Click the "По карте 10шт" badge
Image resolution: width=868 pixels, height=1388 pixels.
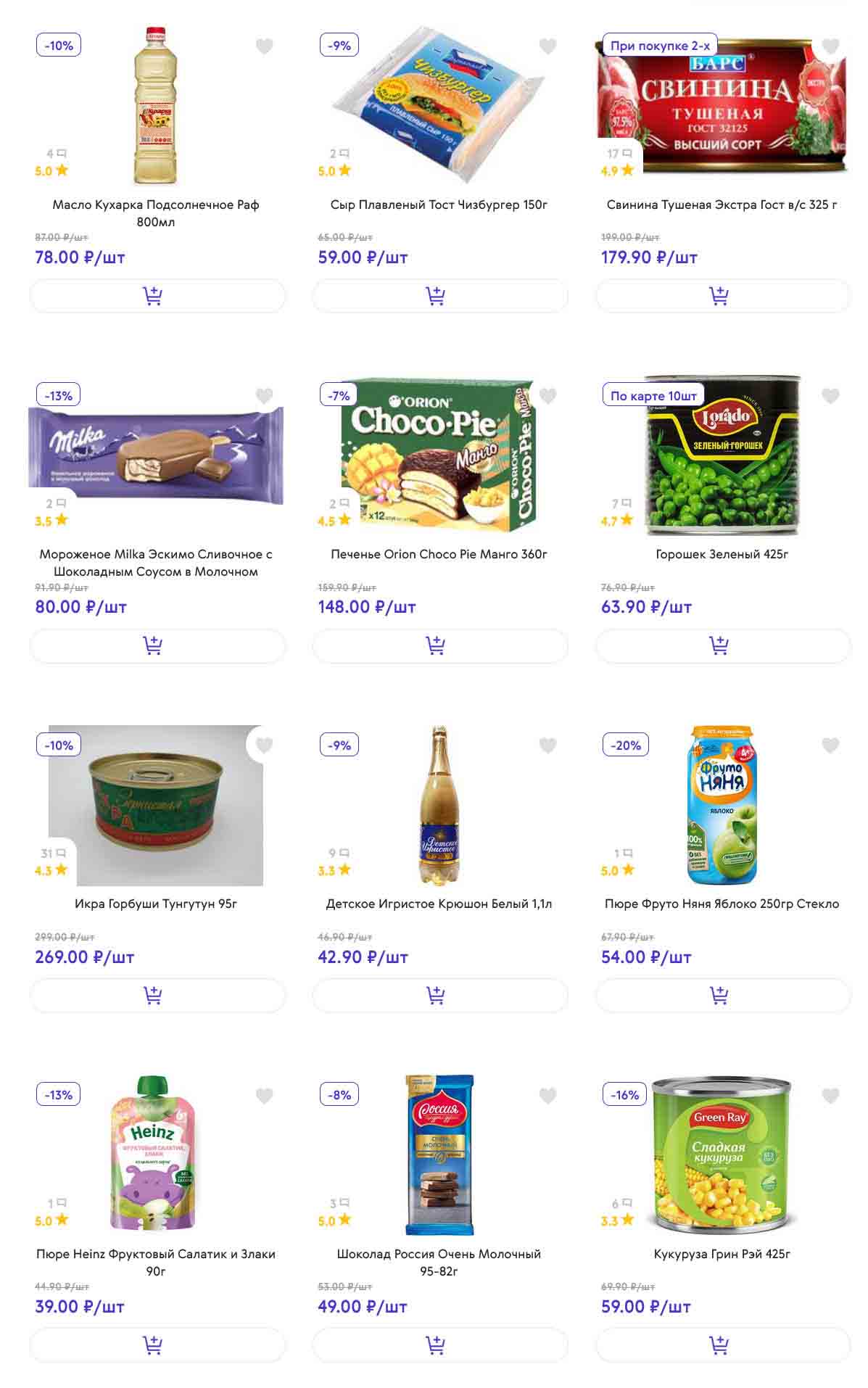click(653, 396)
